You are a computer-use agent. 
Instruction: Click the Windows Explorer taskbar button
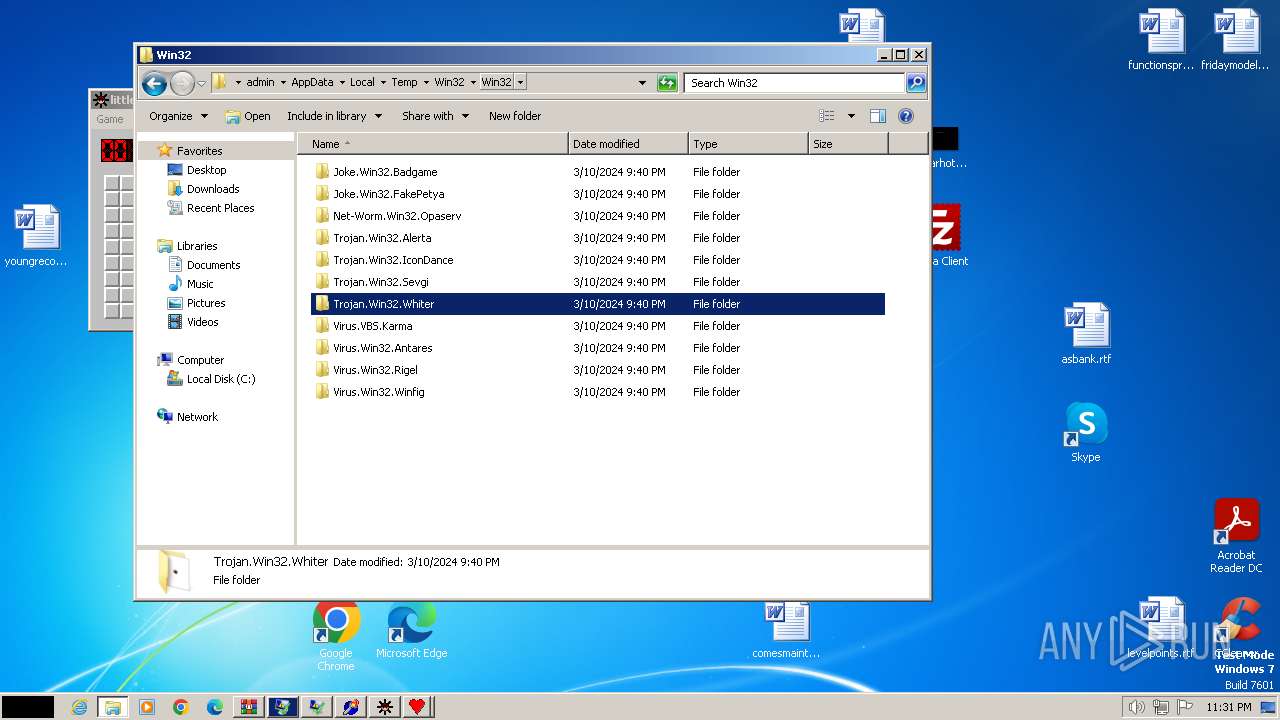113,707
